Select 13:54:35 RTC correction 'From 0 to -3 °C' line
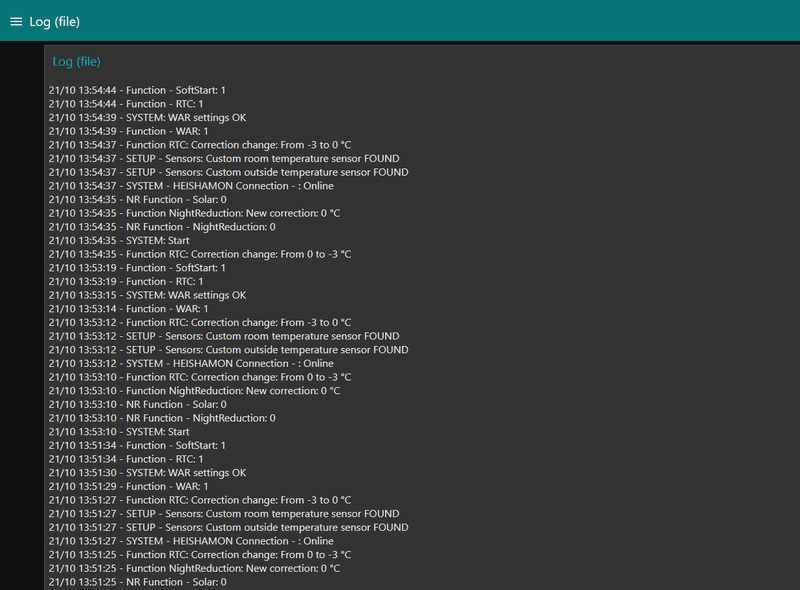This screenshot has height=590, width=800. coord(200,254)
